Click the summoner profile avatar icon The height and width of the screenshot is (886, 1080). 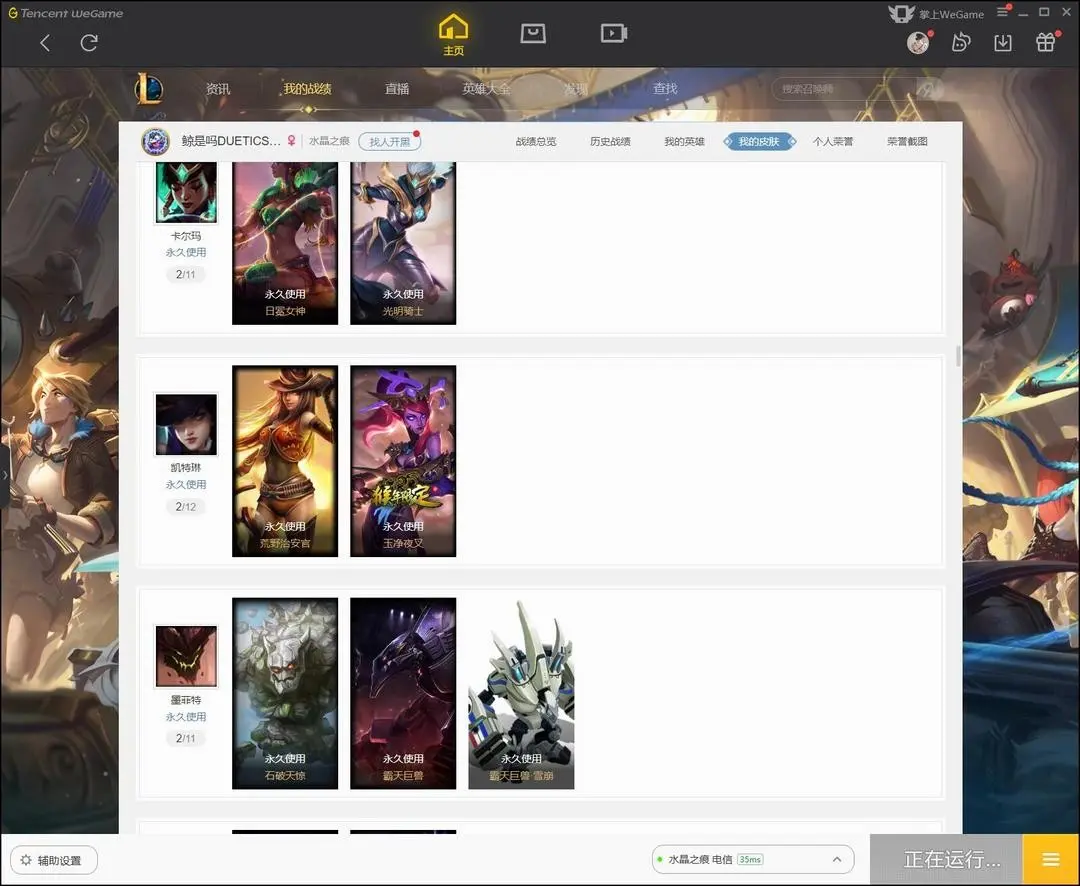pos(156,141)
